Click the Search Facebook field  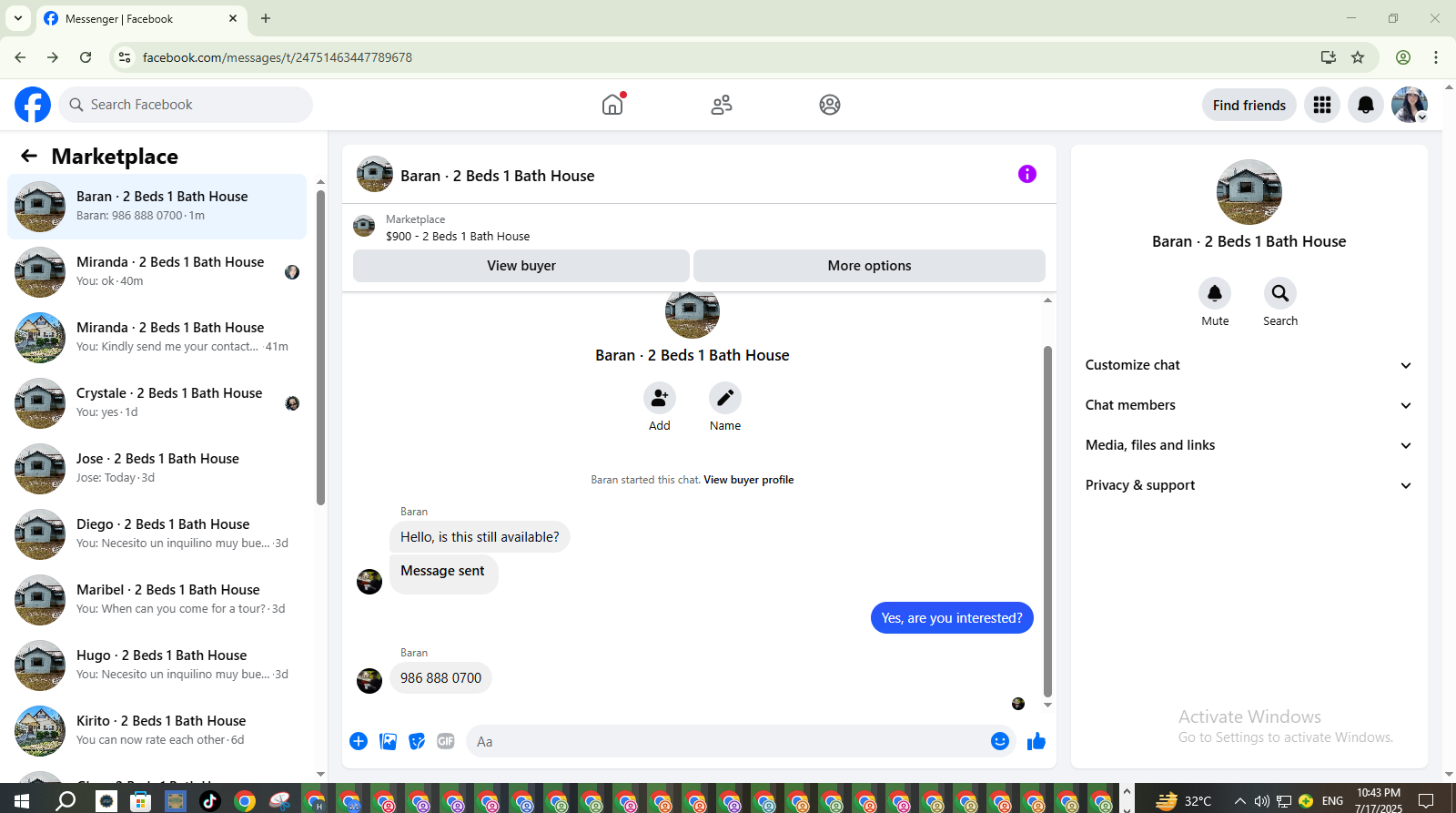pos(186,105)
